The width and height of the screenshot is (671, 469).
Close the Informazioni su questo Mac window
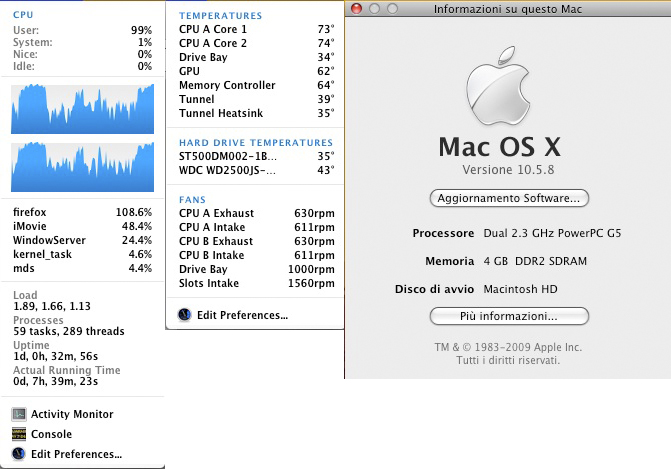coord(356,9)
